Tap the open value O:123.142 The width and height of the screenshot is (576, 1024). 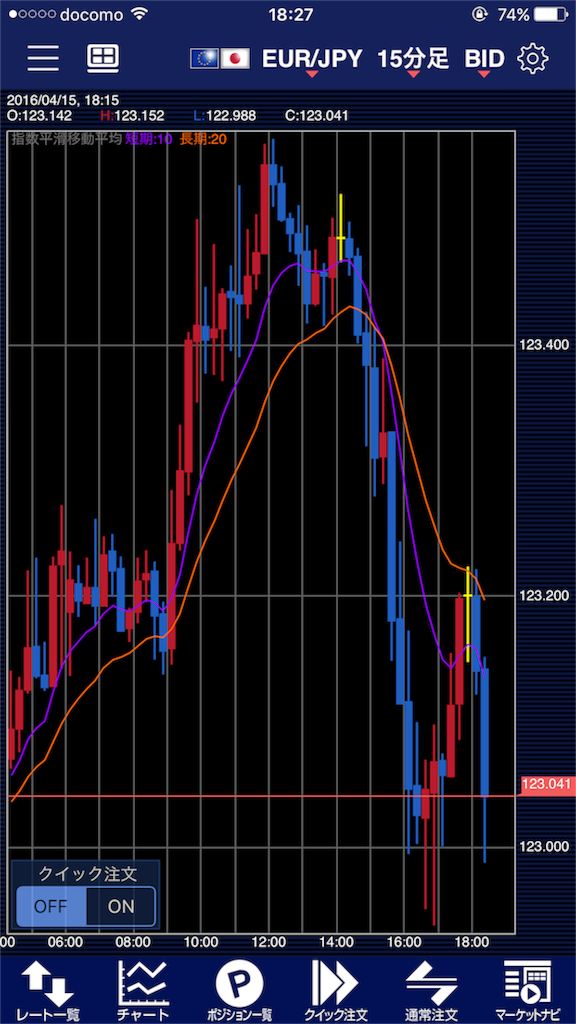click(39, 116)
